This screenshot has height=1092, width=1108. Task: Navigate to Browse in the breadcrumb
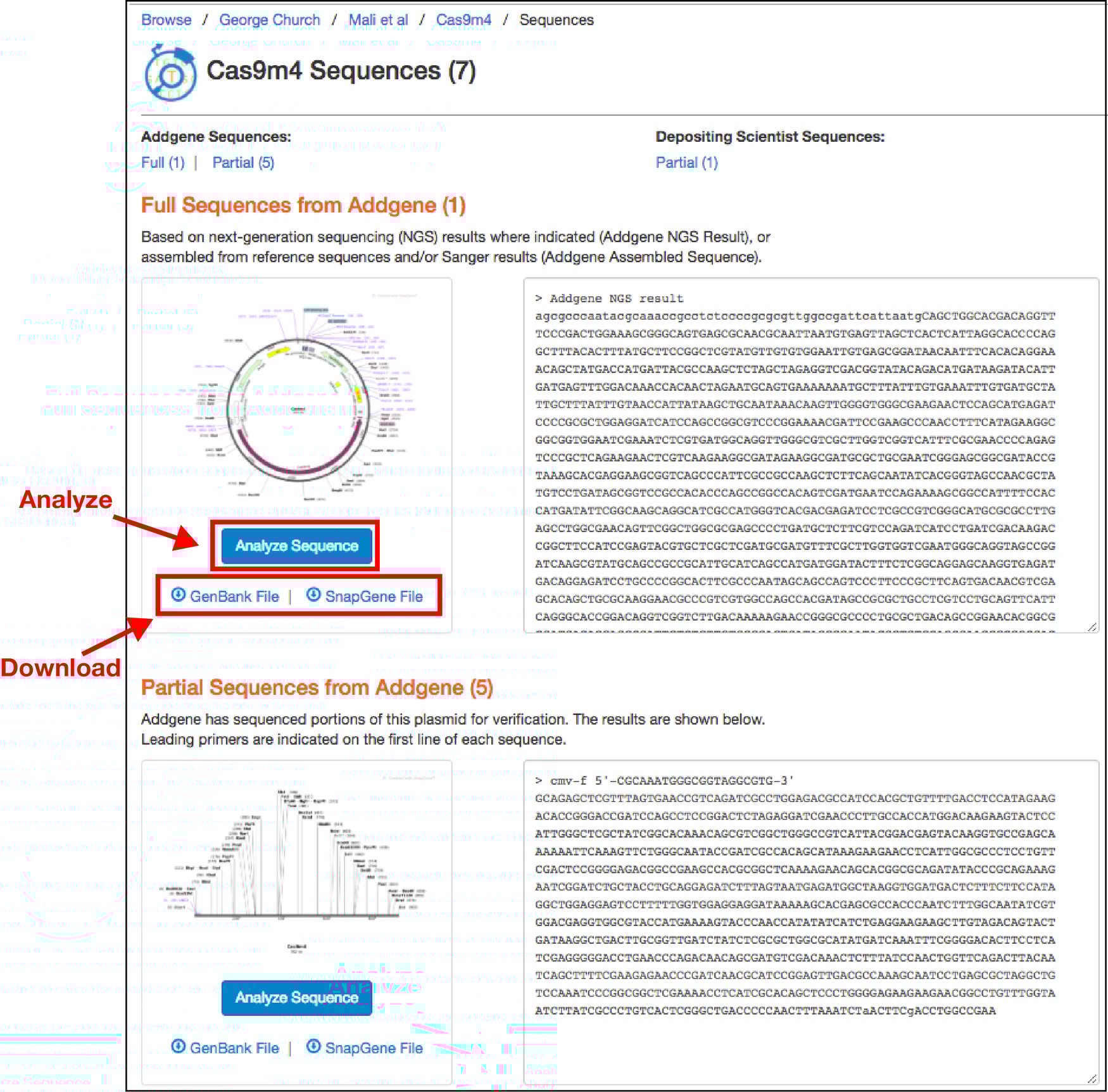pos(167,20)
